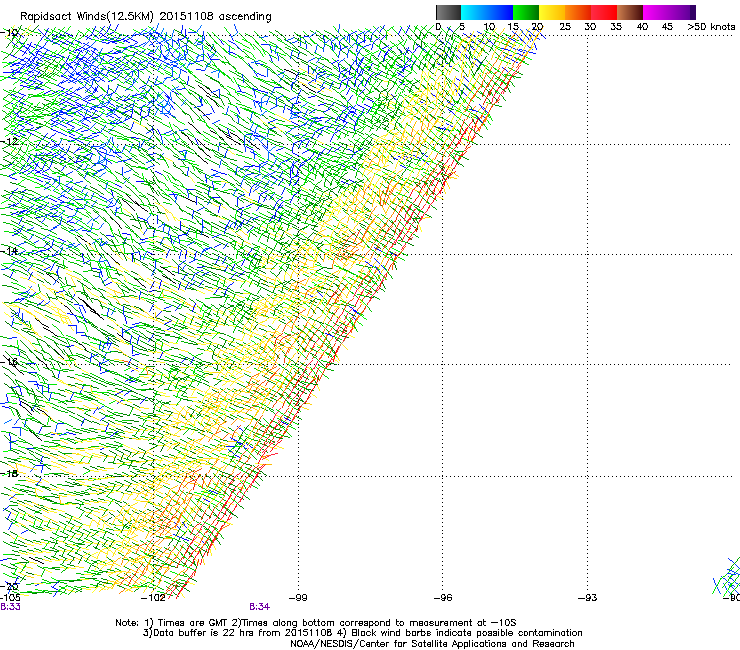Click the purple '8:34' time stamp
Image resolution: width=740 pixels, height=650 pixels.
[260, 607]
